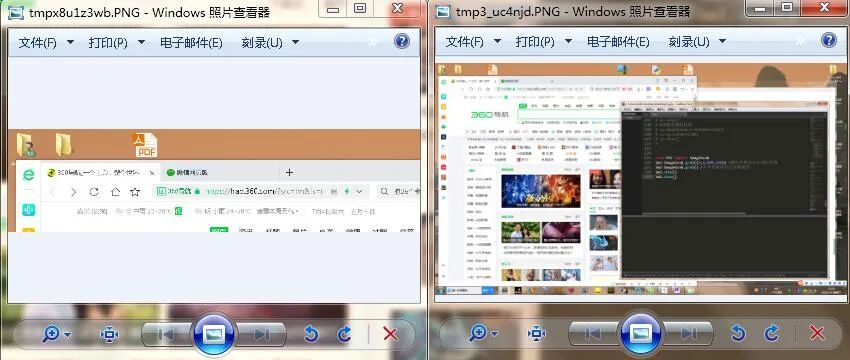Maximize the left photo viewer window
The image size is (850, 360).
[360, 8]
